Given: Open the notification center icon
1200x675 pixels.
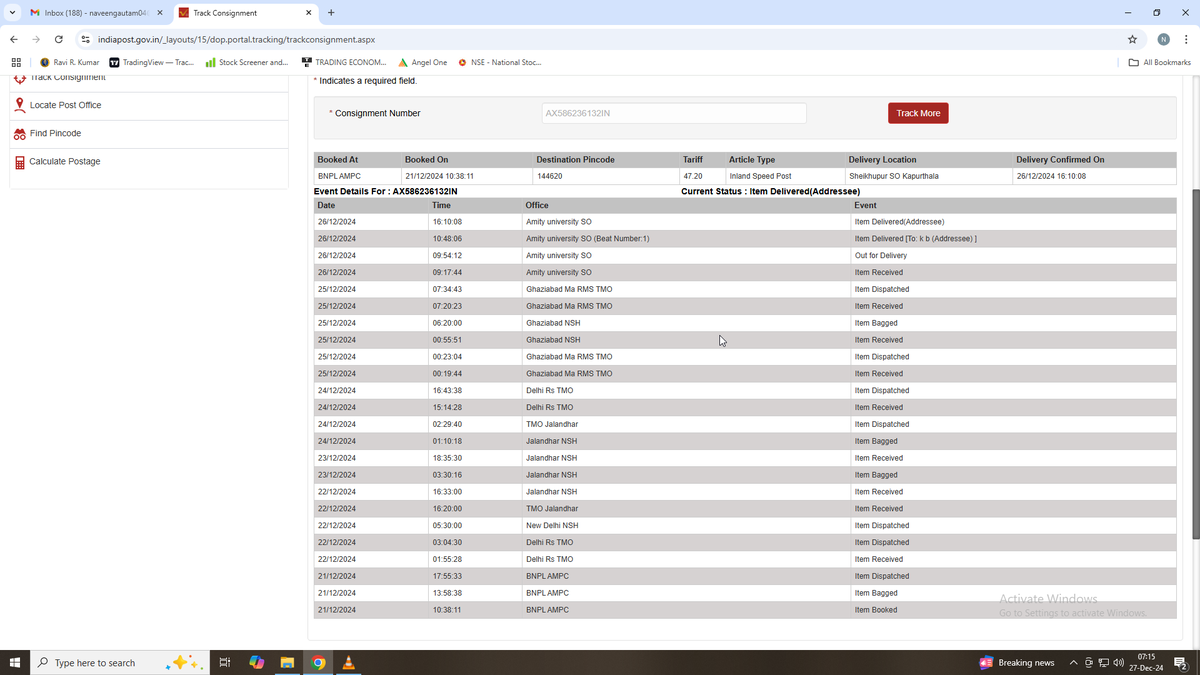Looking at the screenshot, I should pyautogui.click(x=1181, y=663).
